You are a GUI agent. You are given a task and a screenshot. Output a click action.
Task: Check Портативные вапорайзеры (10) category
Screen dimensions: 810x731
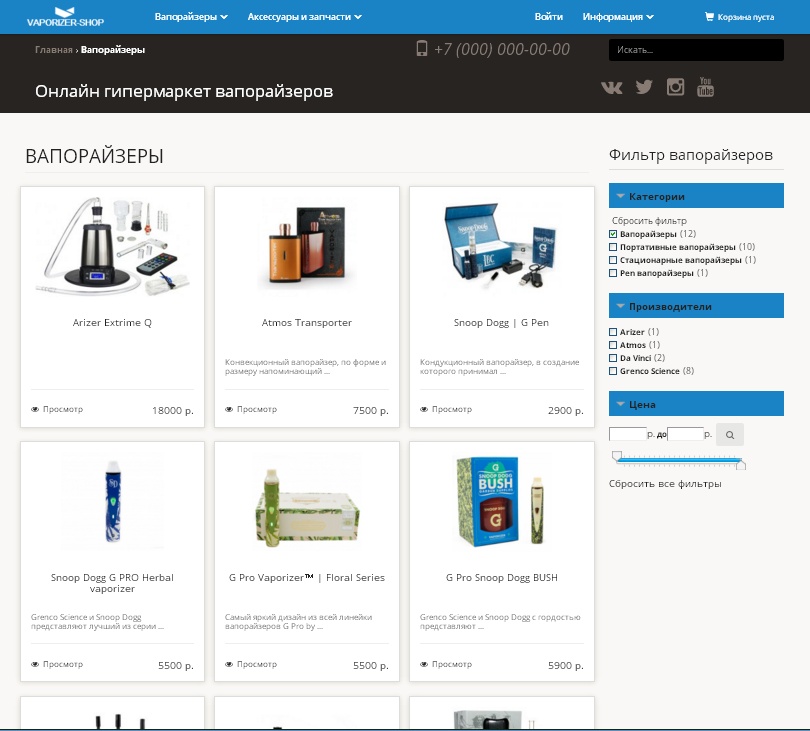tap(613, 247)
